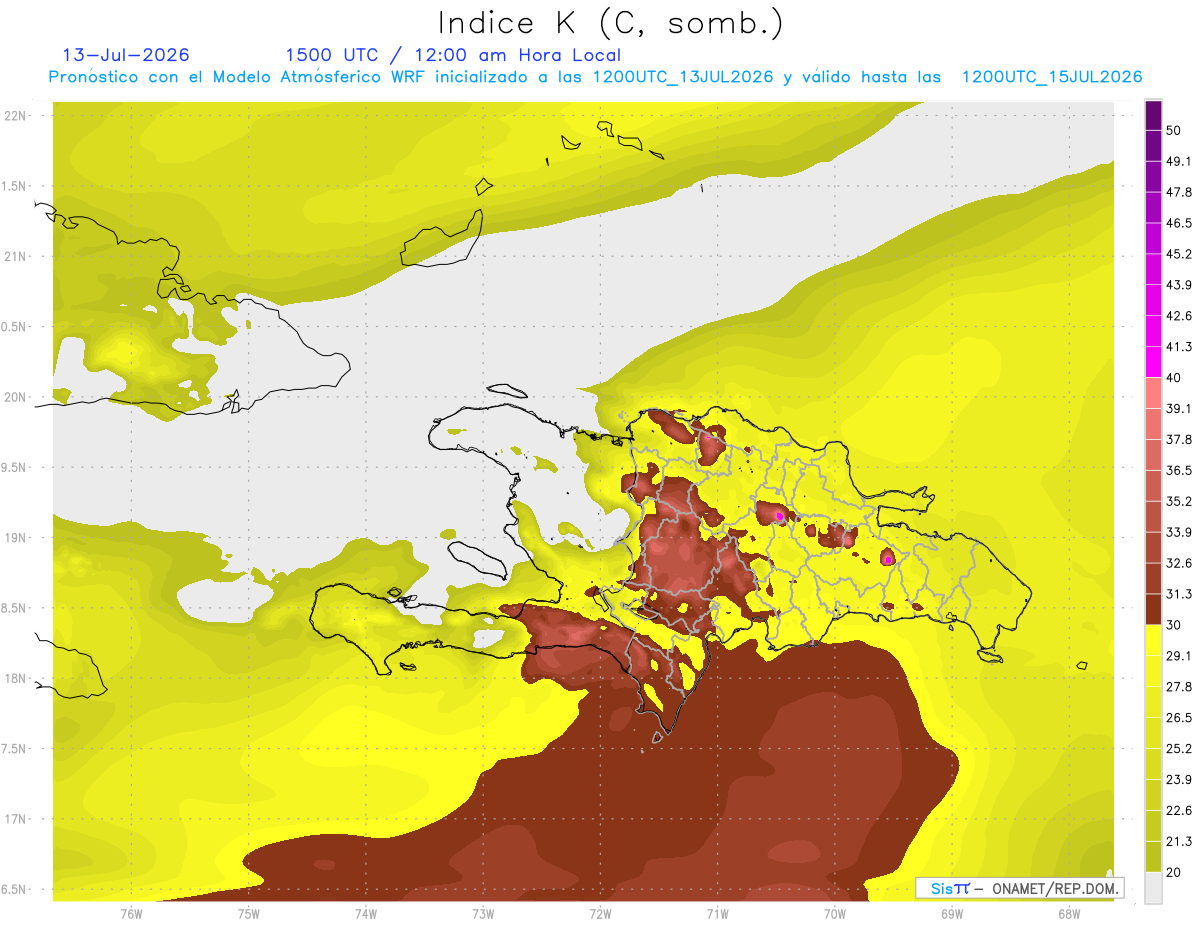The height and width of the screenshot is (927, 1200).
Task: Click the colorbar label '46.5'
Action: pos(1179,224)
